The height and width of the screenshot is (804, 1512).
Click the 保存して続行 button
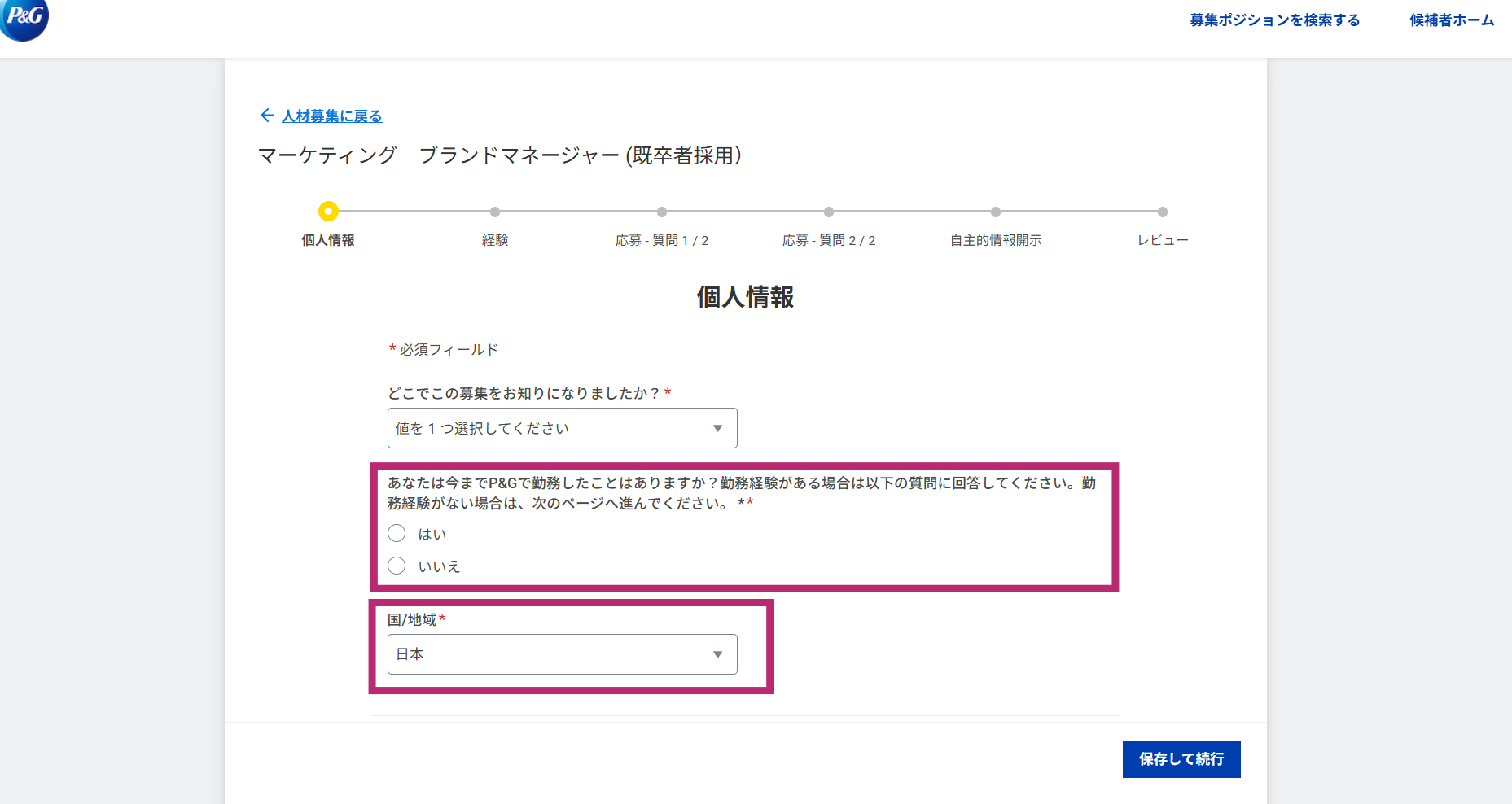click(1181, 759)
